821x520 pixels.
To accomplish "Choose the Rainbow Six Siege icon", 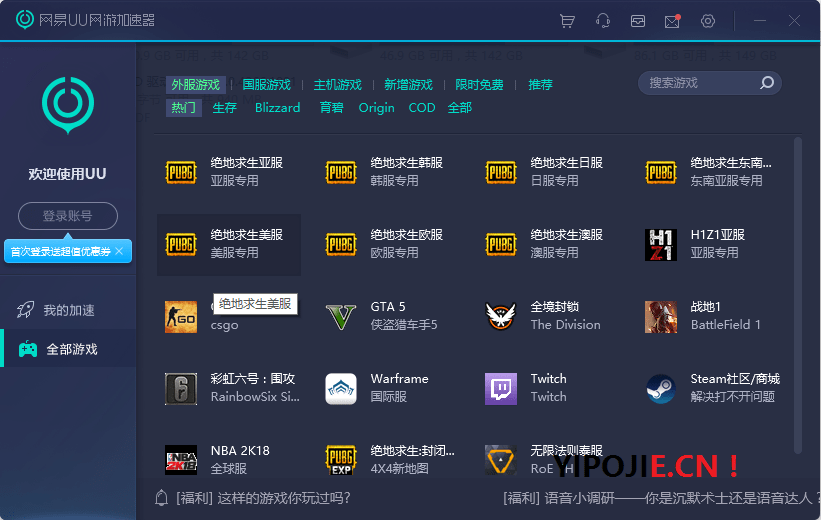I will coord(181,389).
